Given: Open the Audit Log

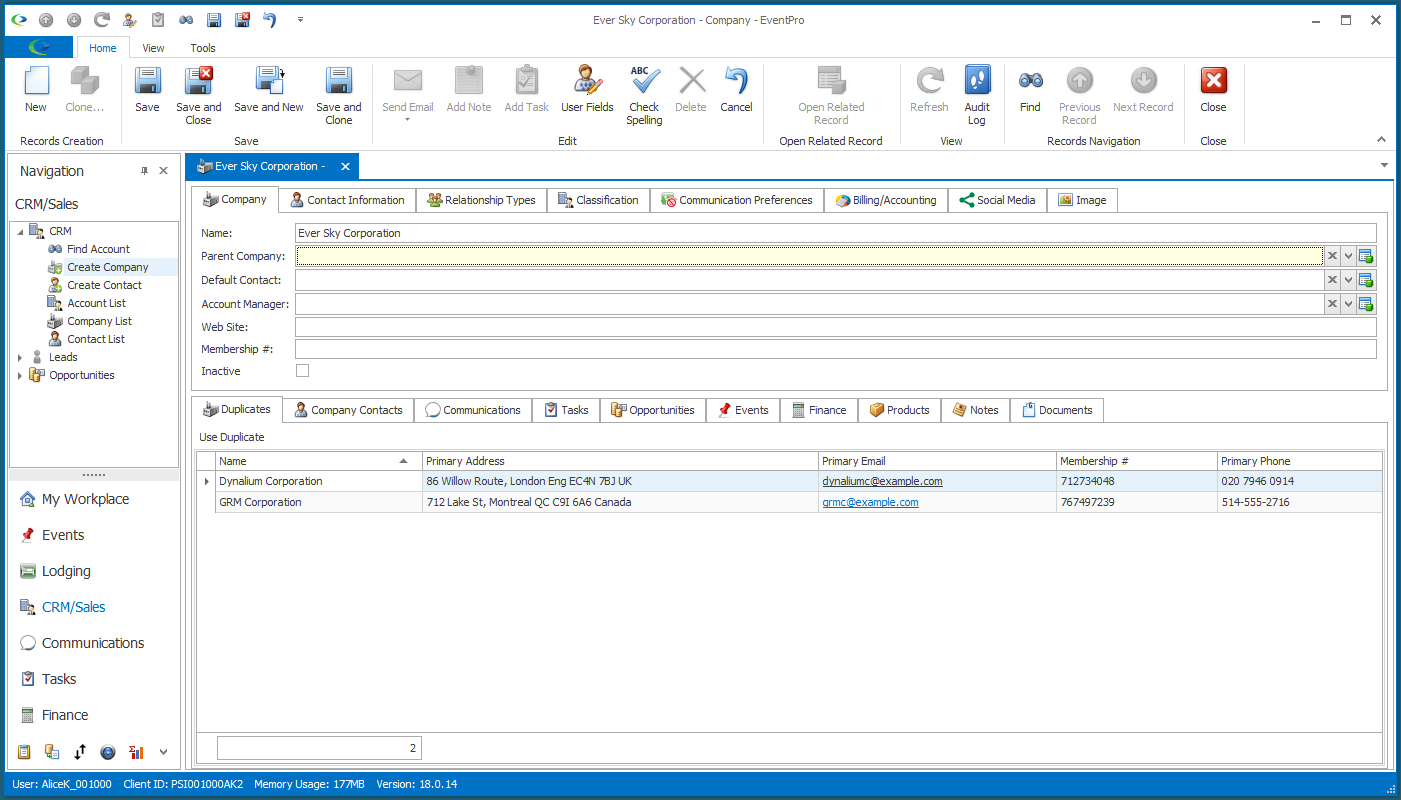Looking at the screenshot, I should point(977,96).
